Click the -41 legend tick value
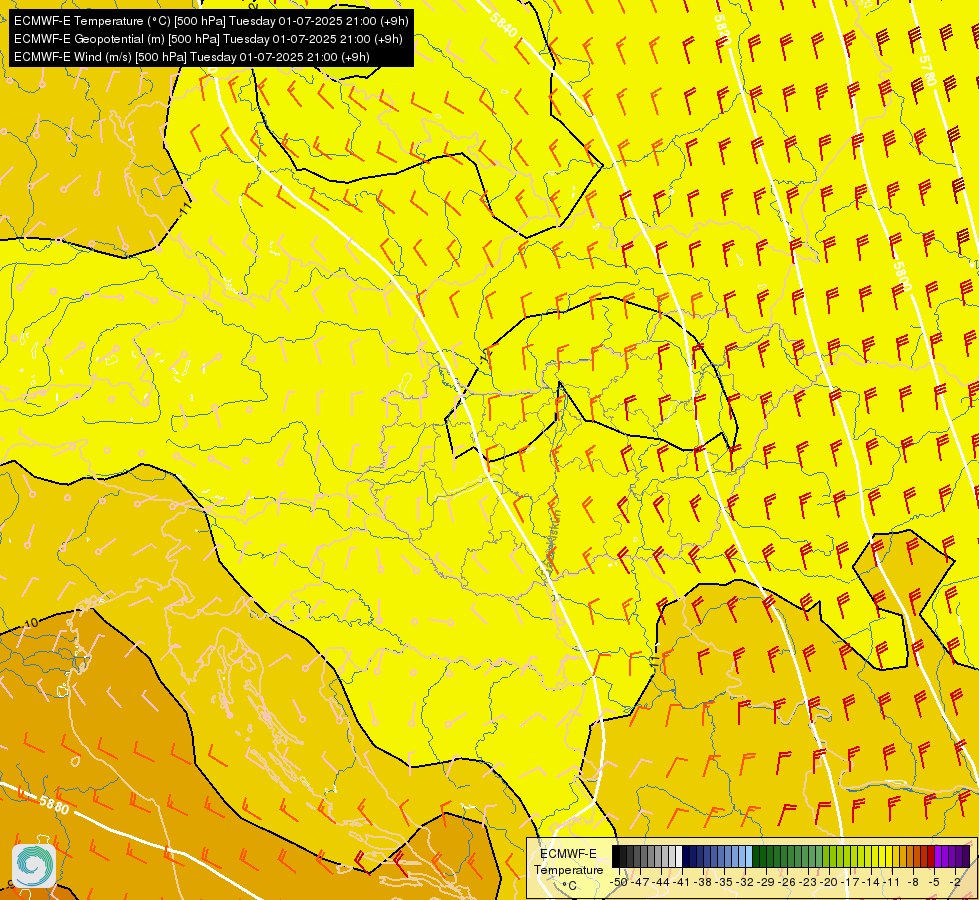 point(682,882)
